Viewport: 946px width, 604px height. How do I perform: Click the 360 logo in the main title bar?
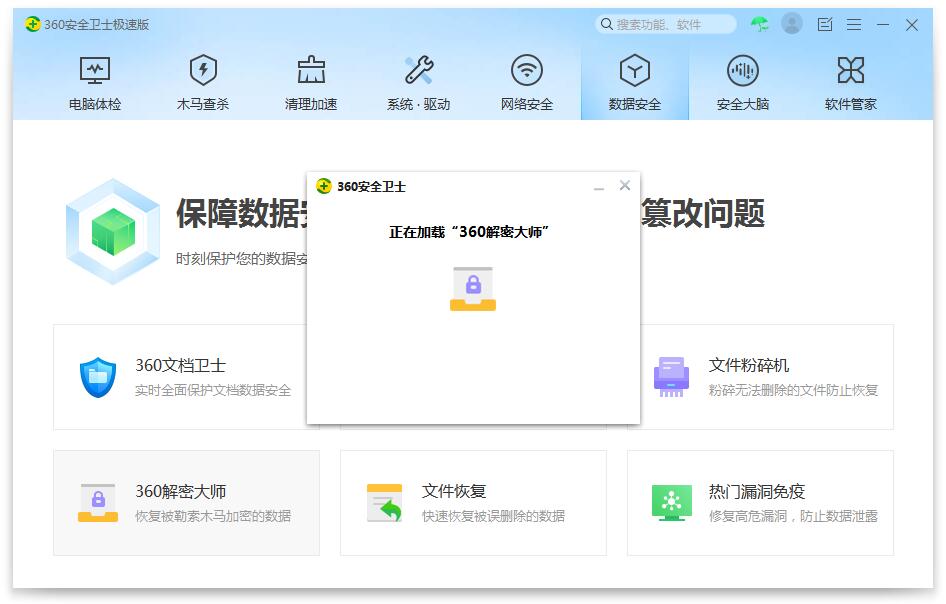pyautogui.click(x=33, y=24)
